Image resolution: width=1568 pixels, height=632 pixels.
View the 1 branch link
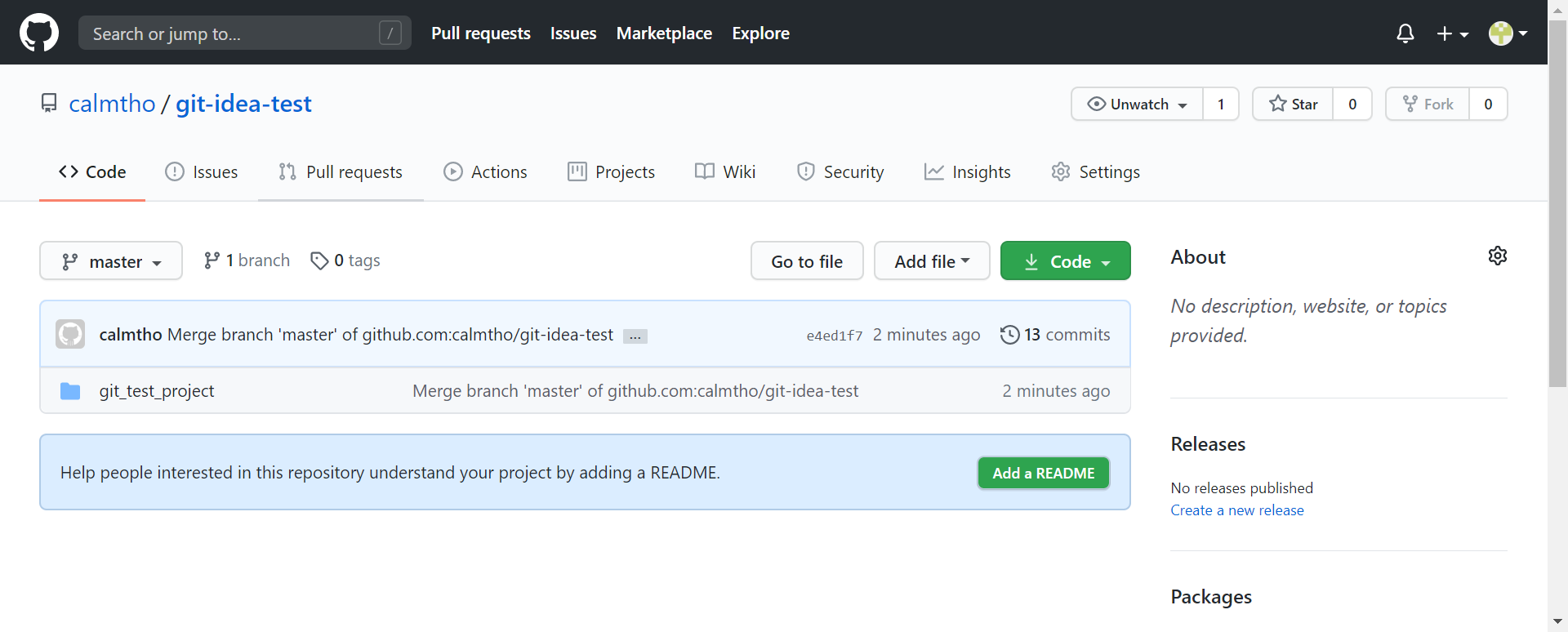coord(247,260)
